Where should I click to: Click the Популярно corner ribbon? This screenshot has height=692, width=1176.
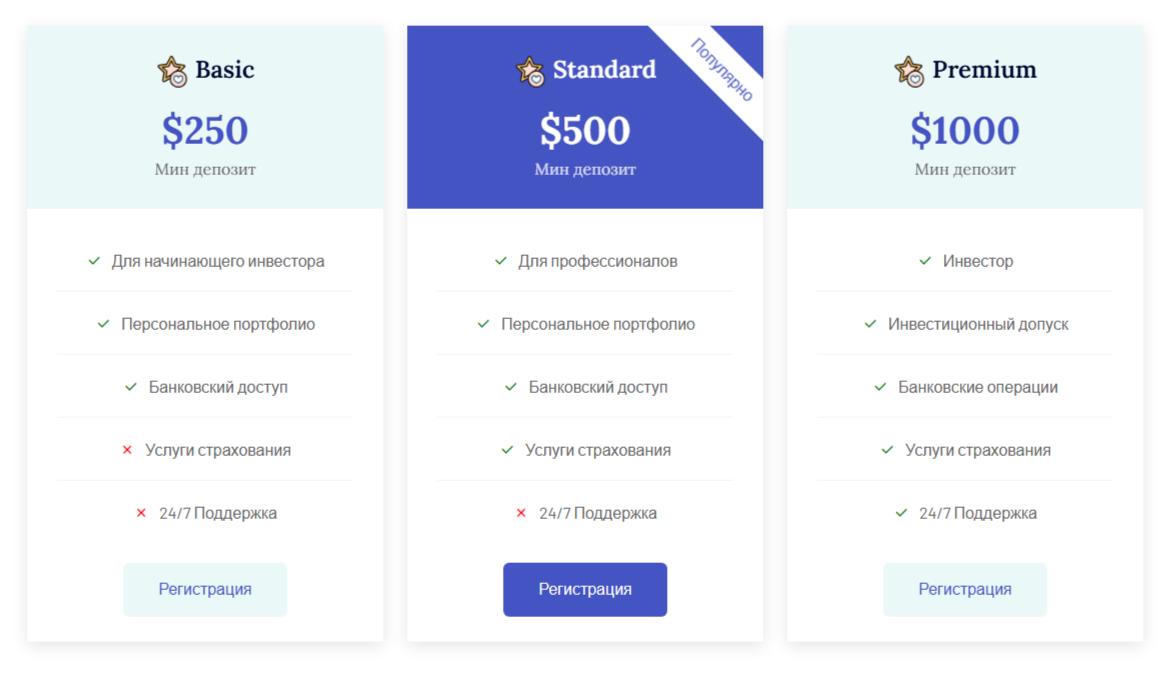point(722,69)
